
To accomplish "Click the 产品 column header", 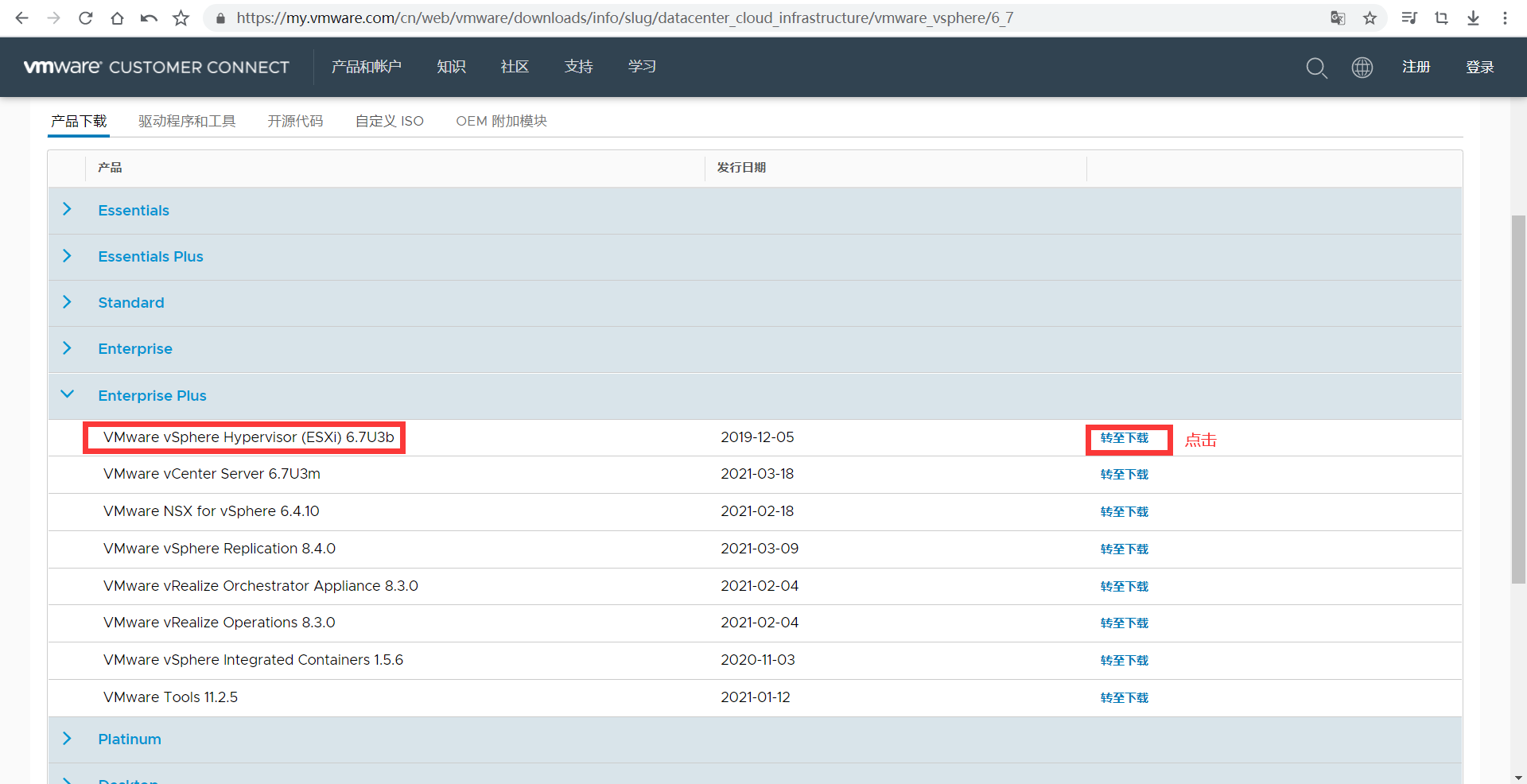I will coord(110,168).
